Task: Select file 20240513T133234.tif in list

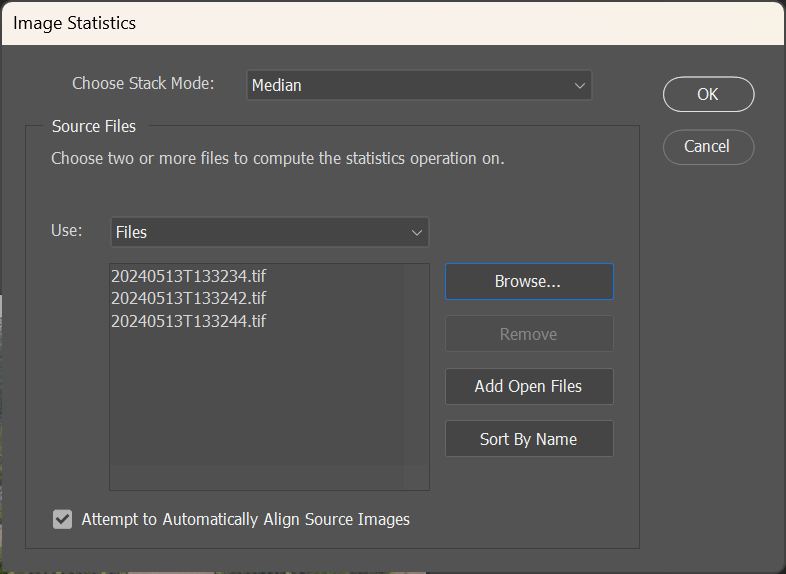Action: (x=188, y=276)
